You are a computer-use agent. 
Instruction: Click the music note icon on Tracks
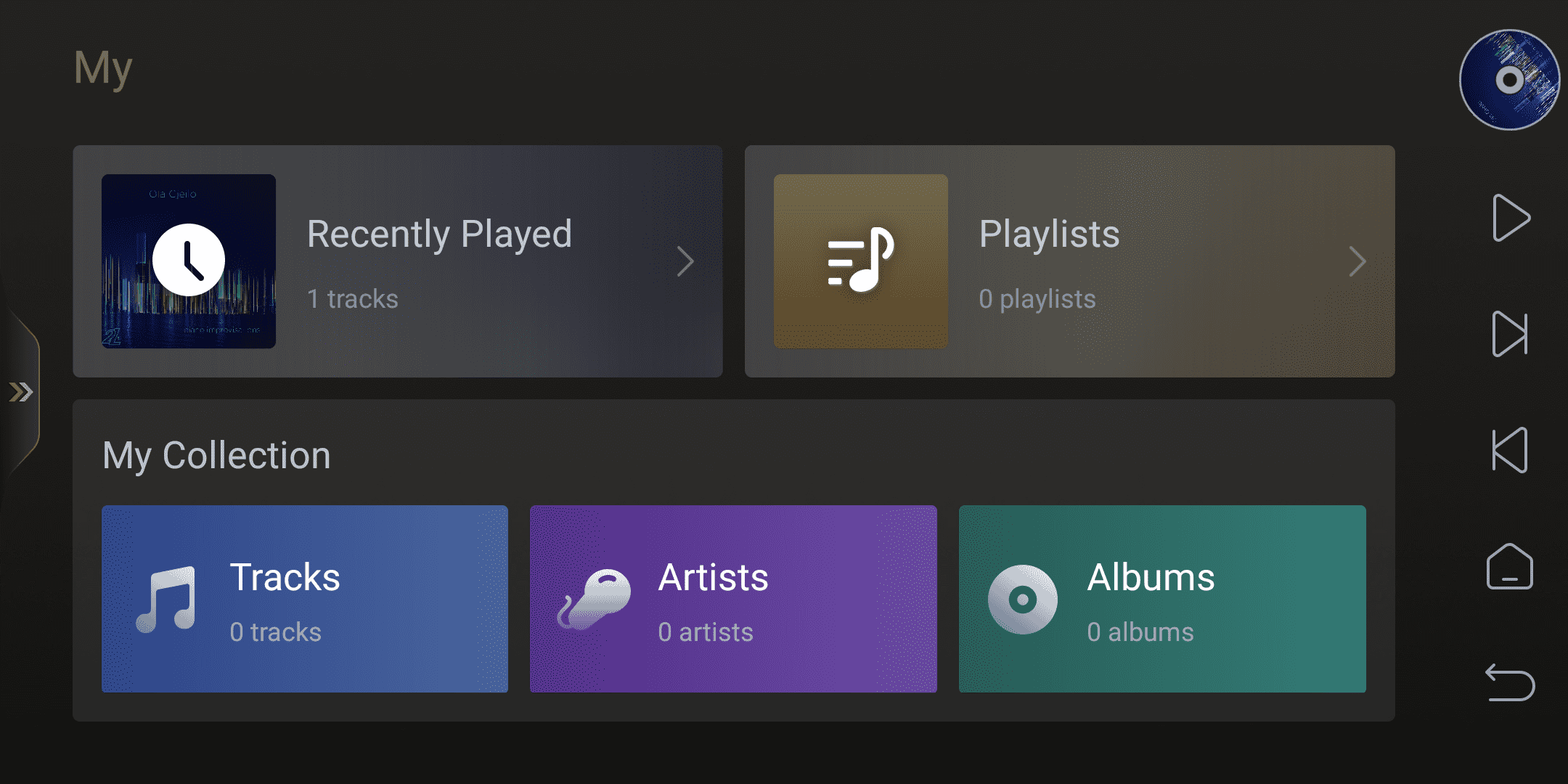(x=166, y=600)
